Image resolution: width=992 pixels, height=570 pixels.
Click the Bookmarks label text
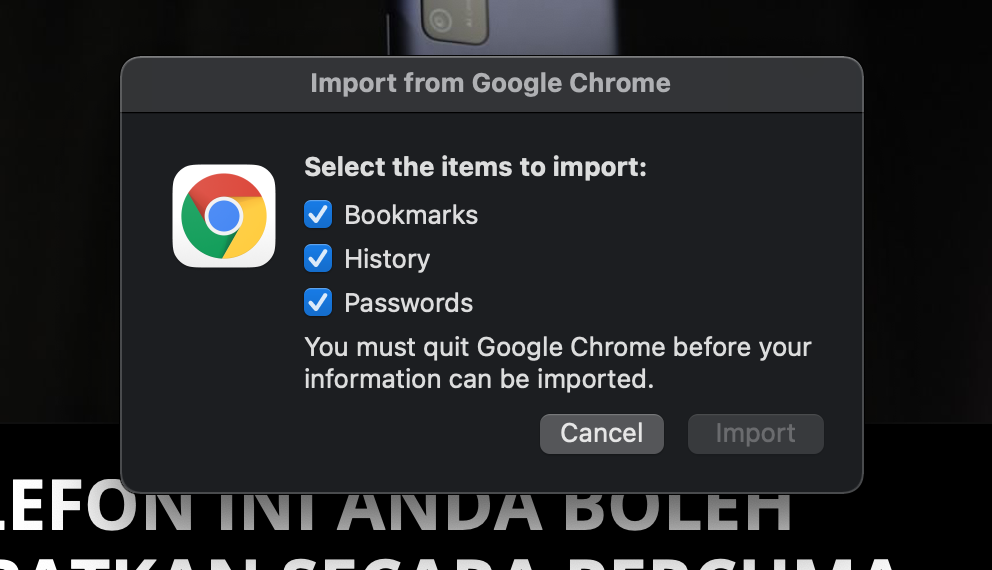tap(411, 215)
